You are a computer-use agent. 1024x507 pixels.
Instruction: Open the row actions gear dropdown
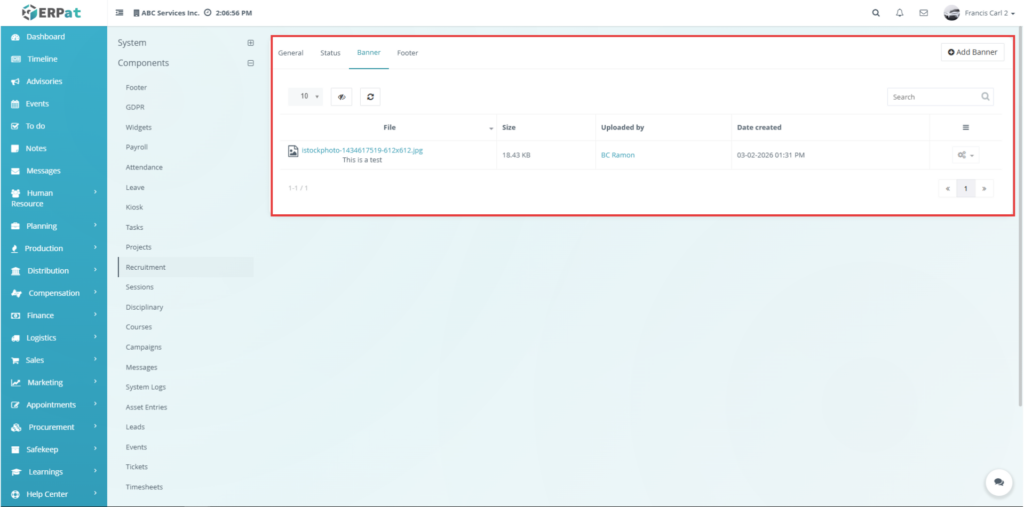[x=965, y=155]
